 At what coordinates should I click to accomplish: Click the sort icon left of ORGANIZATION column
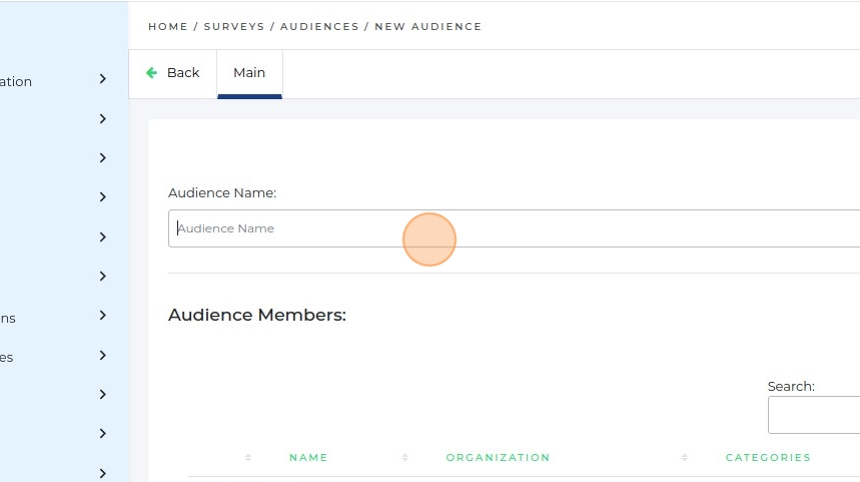405,458
